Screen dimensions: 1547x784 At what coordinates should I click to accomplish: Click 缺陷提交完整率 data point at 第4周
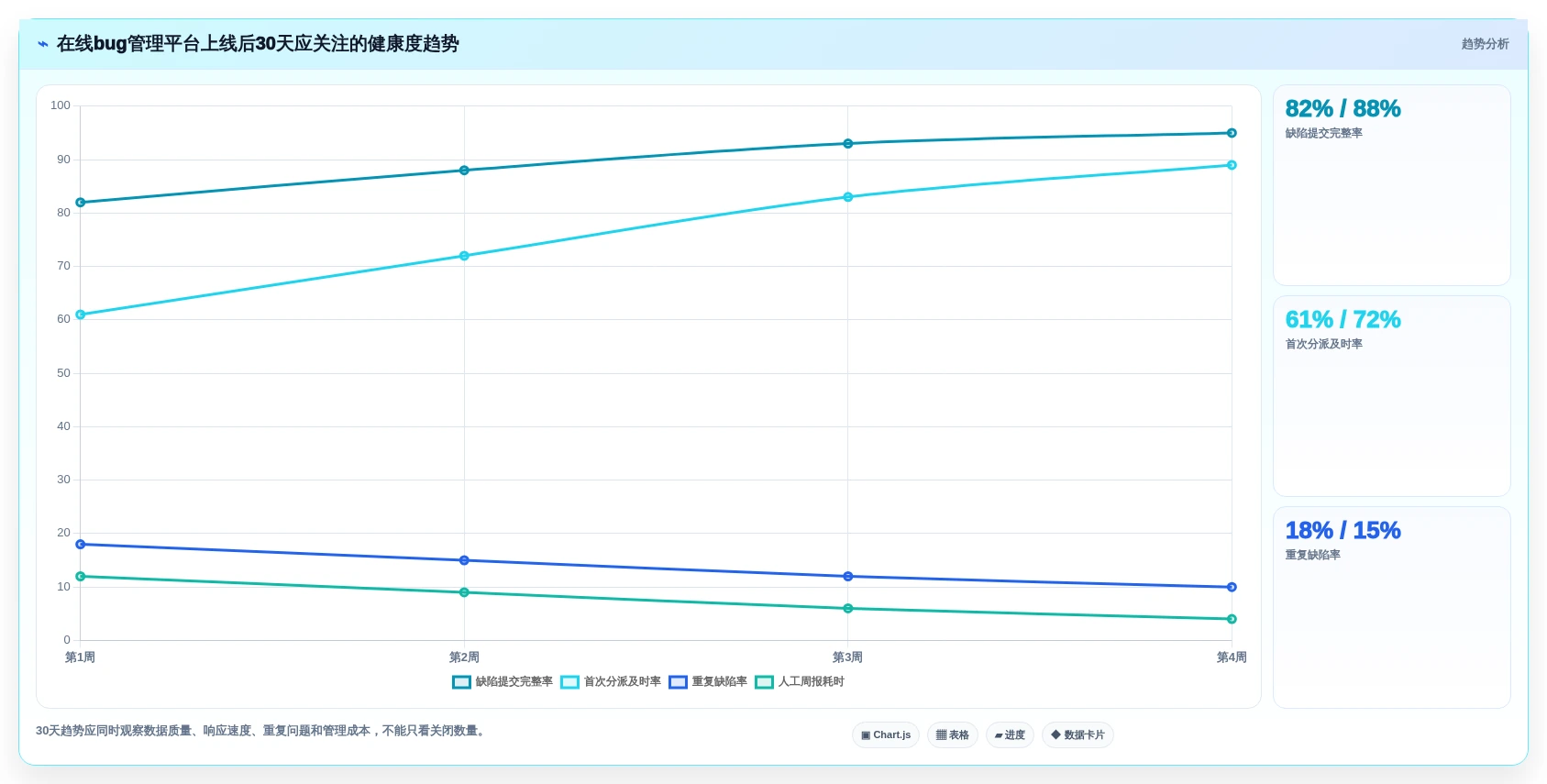(x=1232, y=133)
